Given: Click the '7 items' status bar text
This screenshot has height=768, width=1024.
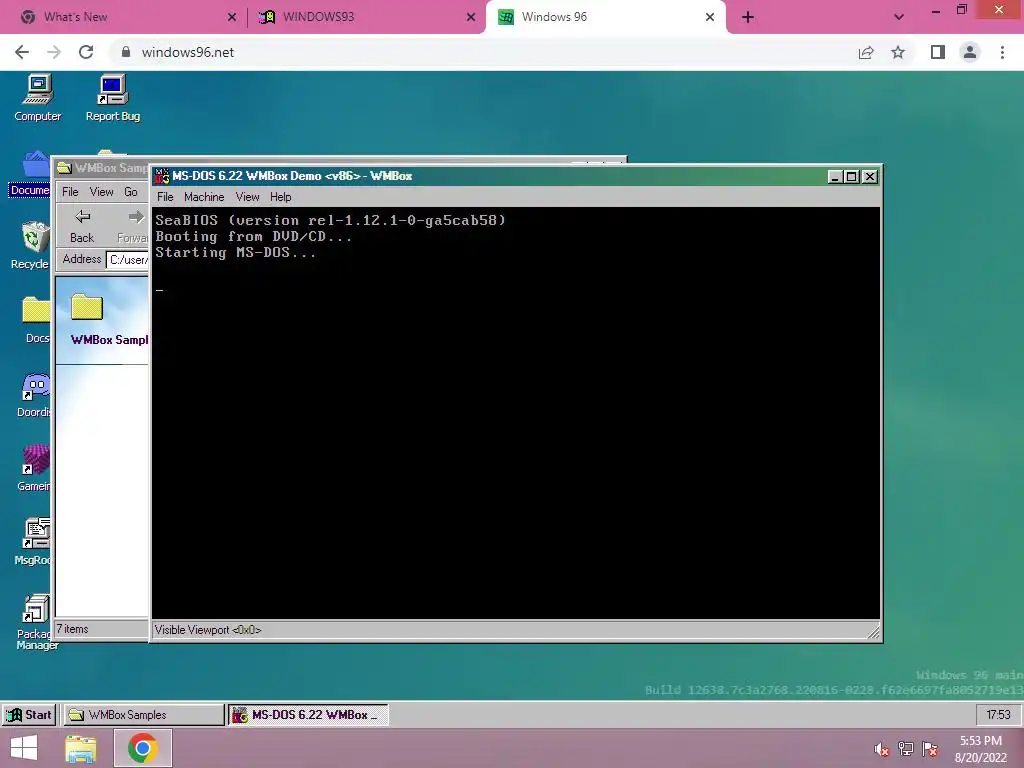Looking at the screenshot, I should 72,629.
